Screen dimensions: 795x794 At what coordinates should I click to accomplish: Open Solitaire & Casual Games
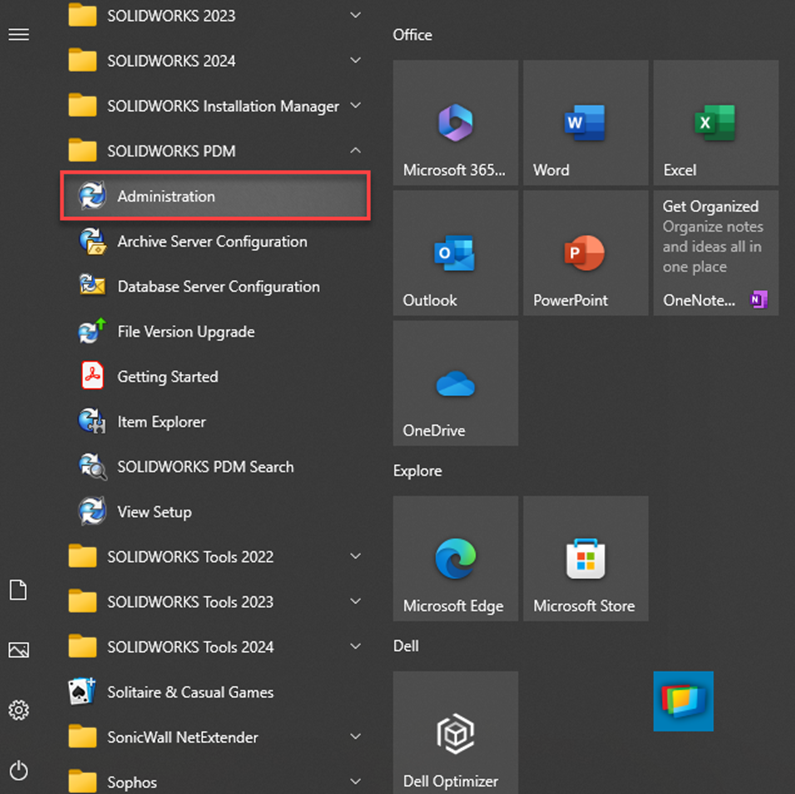coord(215,692)
